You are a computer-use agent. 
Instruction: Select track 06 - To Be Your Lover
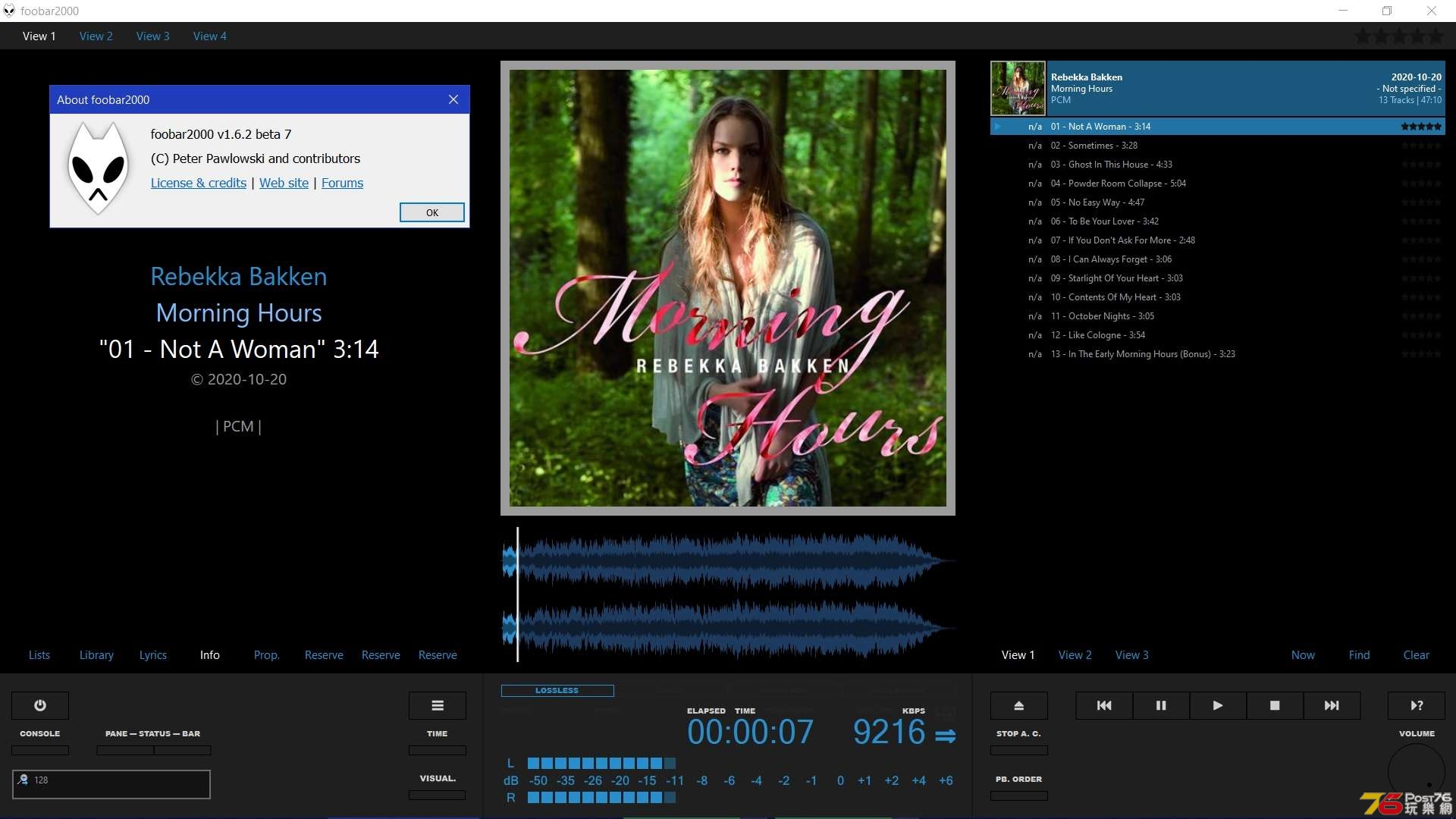1218,221
